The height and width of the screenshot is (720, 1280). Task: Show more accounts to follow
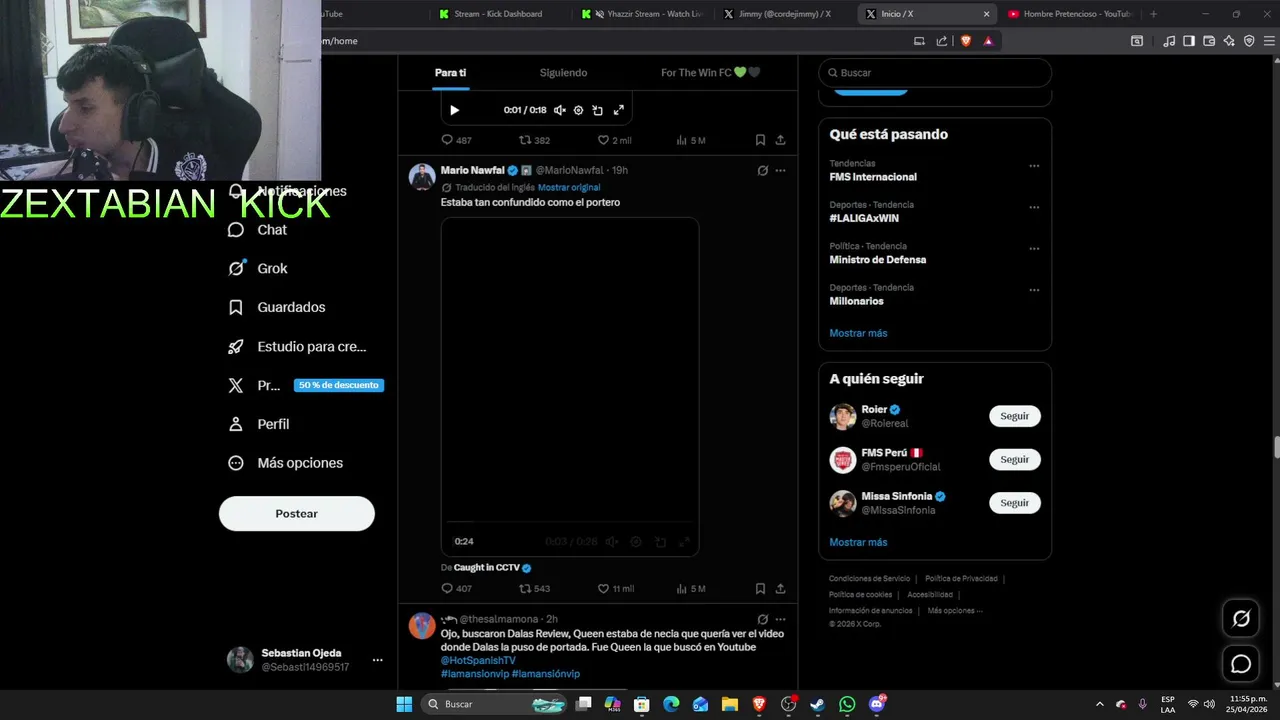pos(858,542)
